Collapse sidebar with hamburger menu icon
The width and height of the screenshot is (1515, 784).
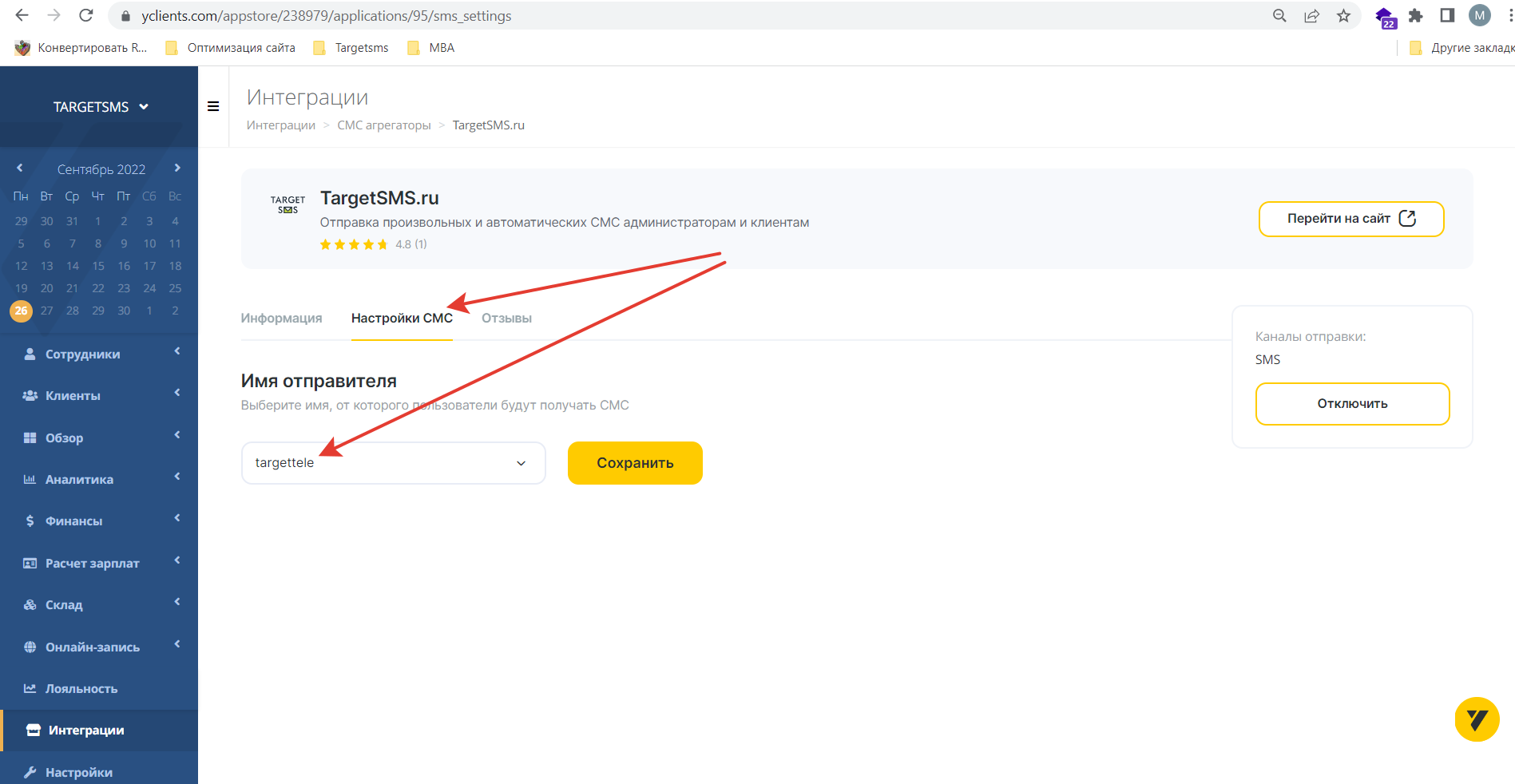tap(213, 106)
